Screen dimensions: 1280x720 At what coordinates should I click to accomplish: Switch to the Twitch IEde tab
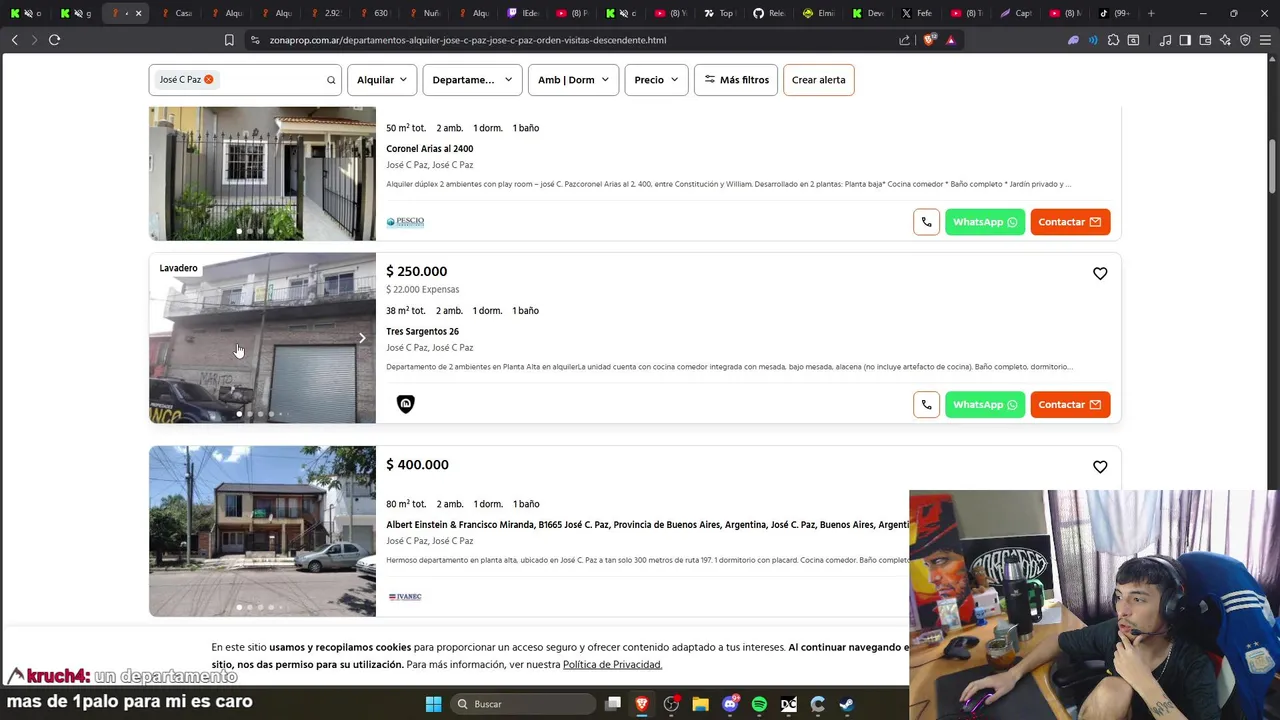[524, 13]
